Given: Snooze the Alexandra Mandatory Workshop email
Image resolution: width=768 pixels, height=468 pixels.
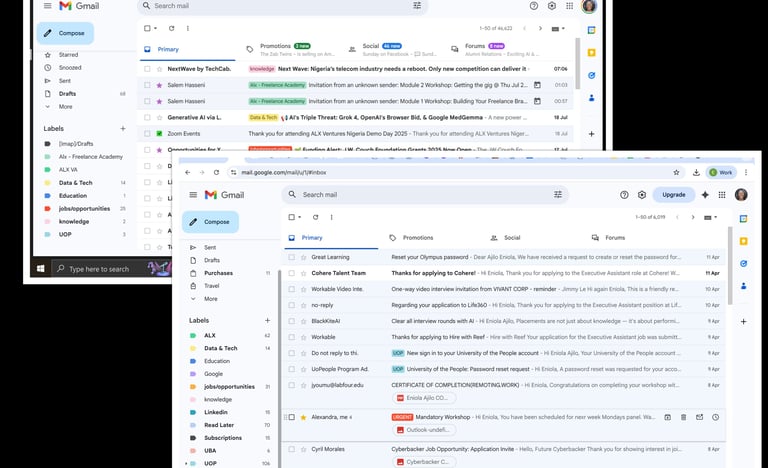Looking at the screenshot, I should coord(716,417).
